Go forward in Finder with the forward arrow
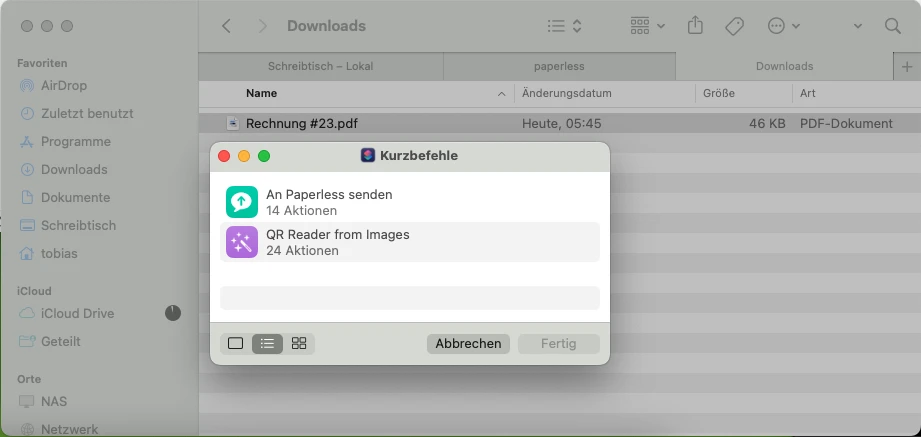The image size is (921, 437). click(263, 26)
